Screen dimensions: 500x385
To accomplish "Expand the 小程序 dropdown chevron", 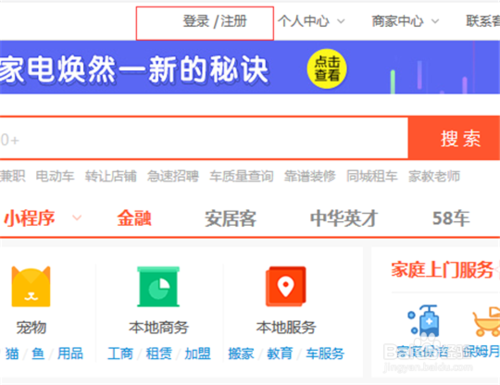I will click(x=77, y=218).
